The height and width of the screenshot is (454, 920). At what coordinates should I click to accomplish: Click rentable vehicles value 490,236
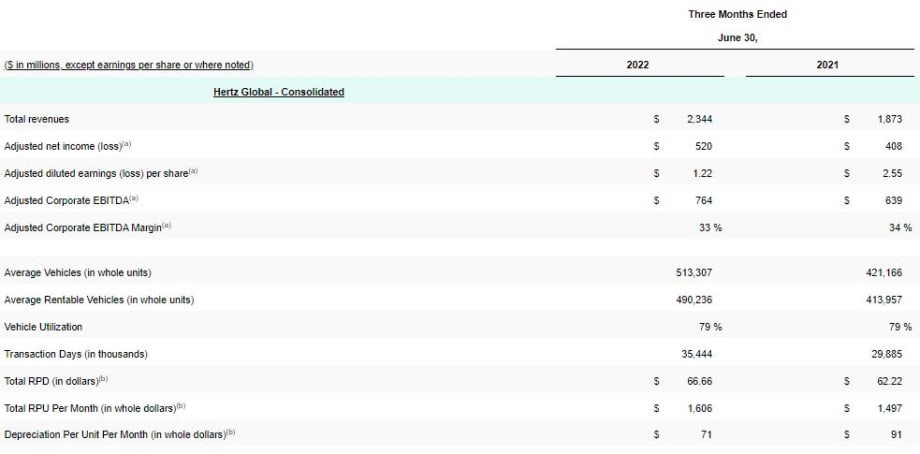(695, 300)
